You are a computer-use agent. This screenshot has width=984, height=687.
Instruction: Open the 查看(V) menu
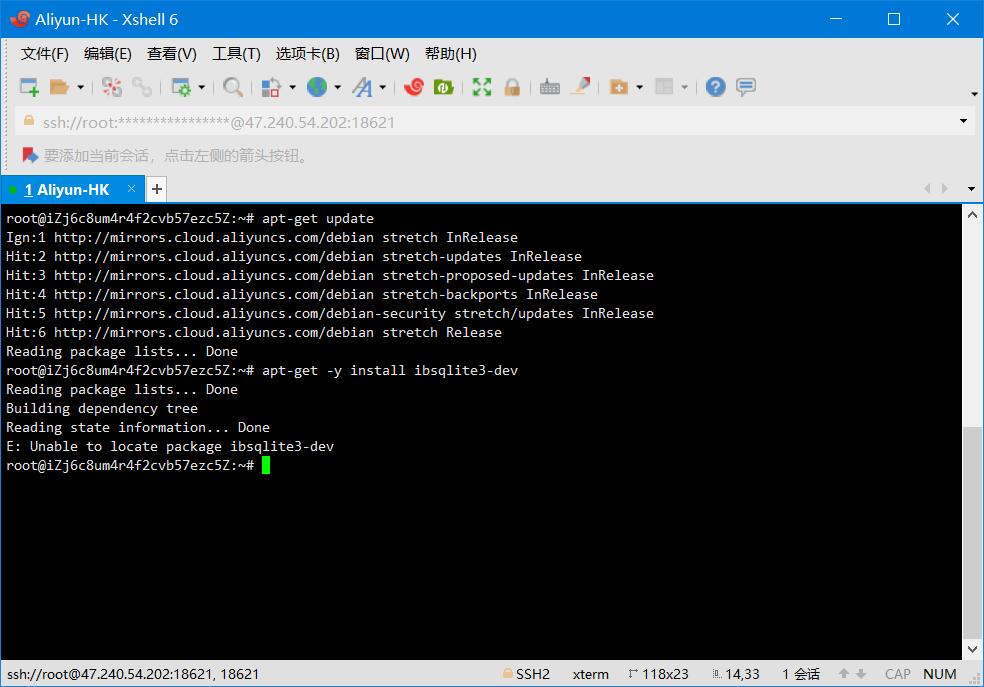(171, 54)
